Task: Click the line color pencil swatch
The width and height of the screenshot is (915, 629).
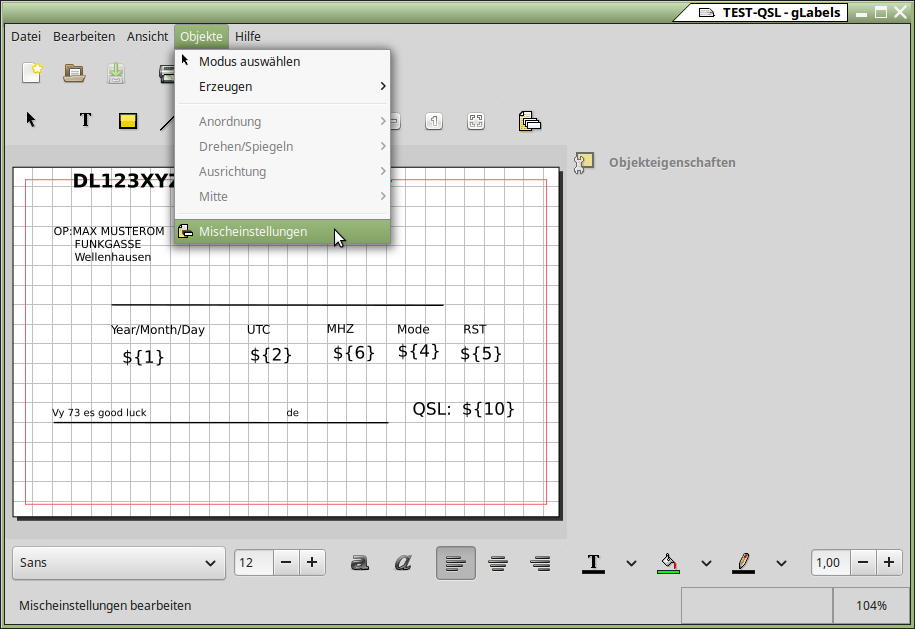Action: [x=743, y=563]
